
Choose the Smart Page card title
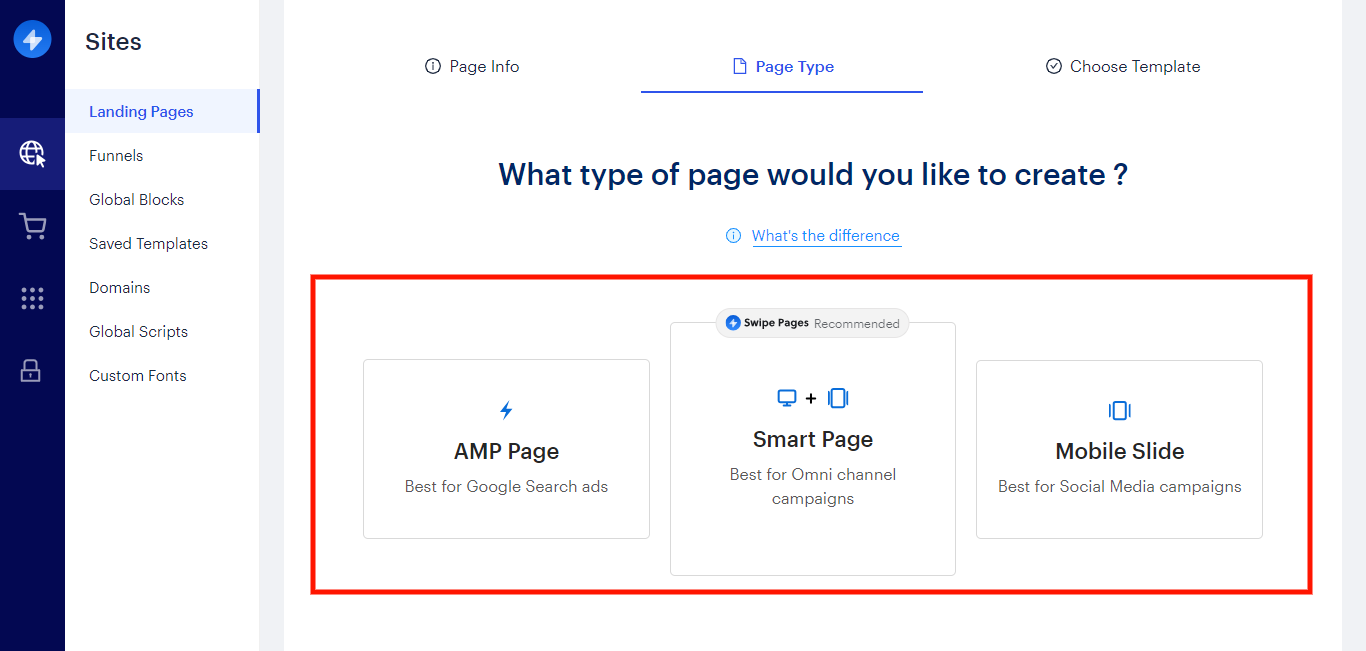pos(813,439)
